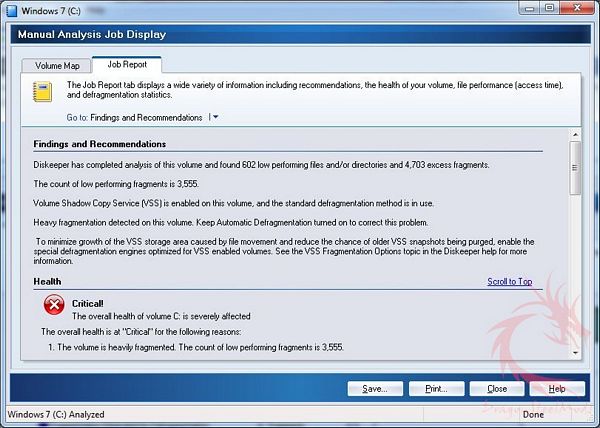600x428 pixels.
Task: Close the window with the red X
Action: coord(578,8)
